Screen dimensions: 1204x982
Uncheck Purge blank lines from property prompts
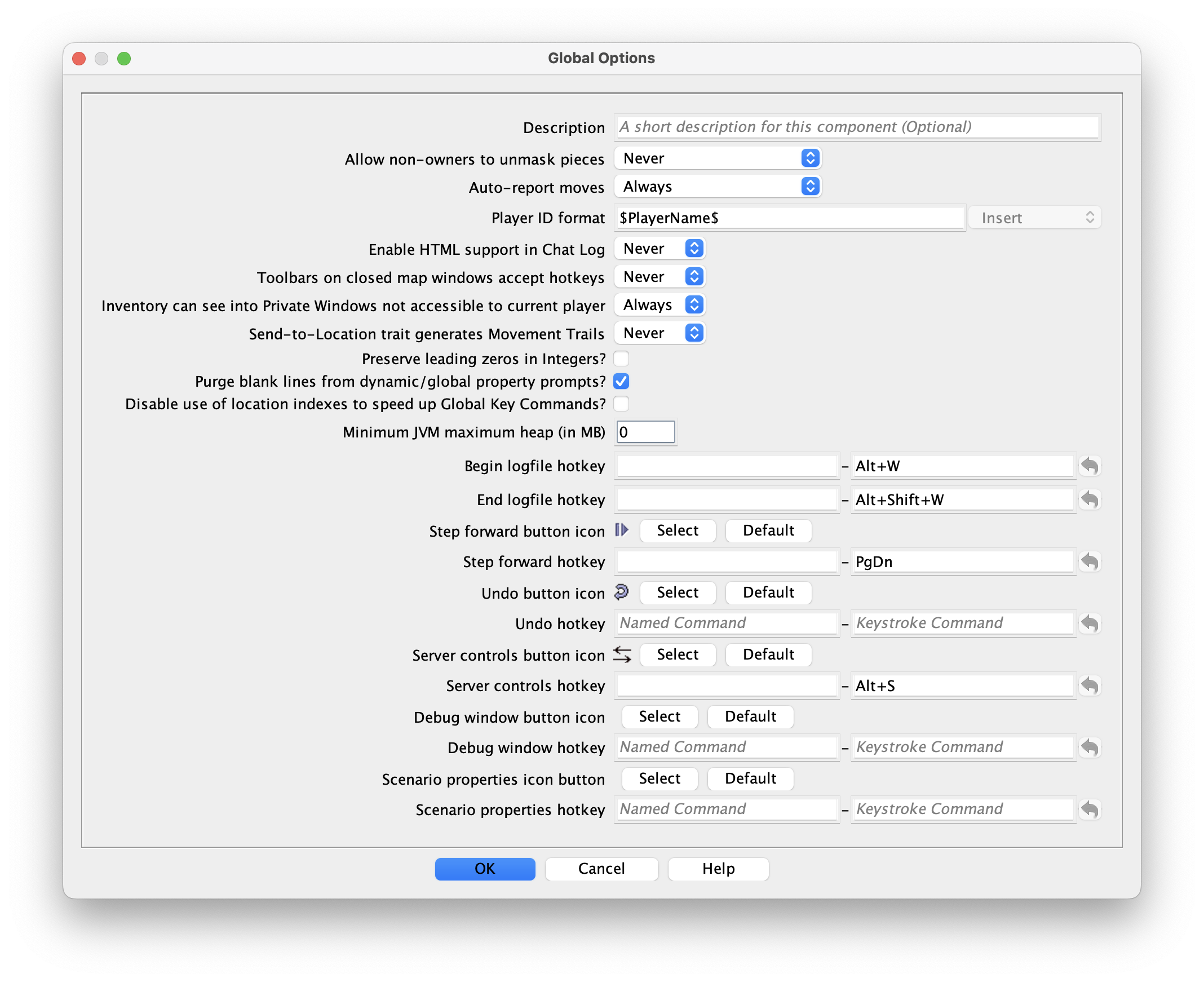click(621, 381)
